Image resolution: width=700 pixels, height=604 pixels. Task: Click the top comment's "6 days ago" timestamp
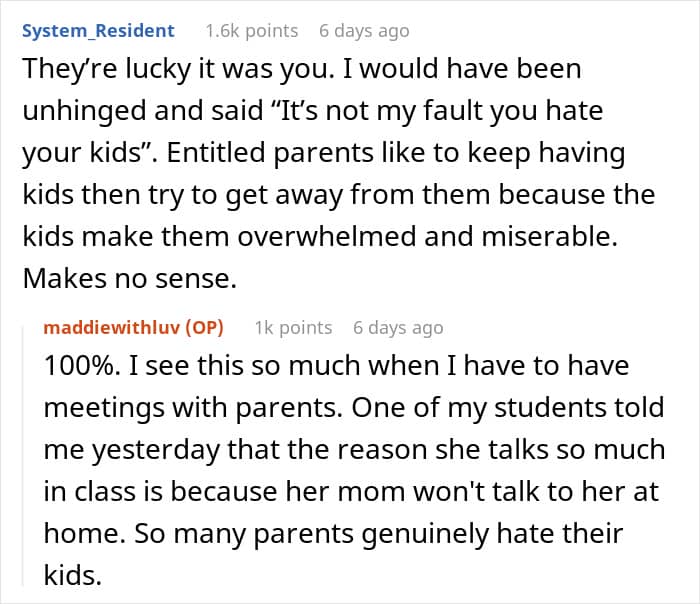coord(364,31)
